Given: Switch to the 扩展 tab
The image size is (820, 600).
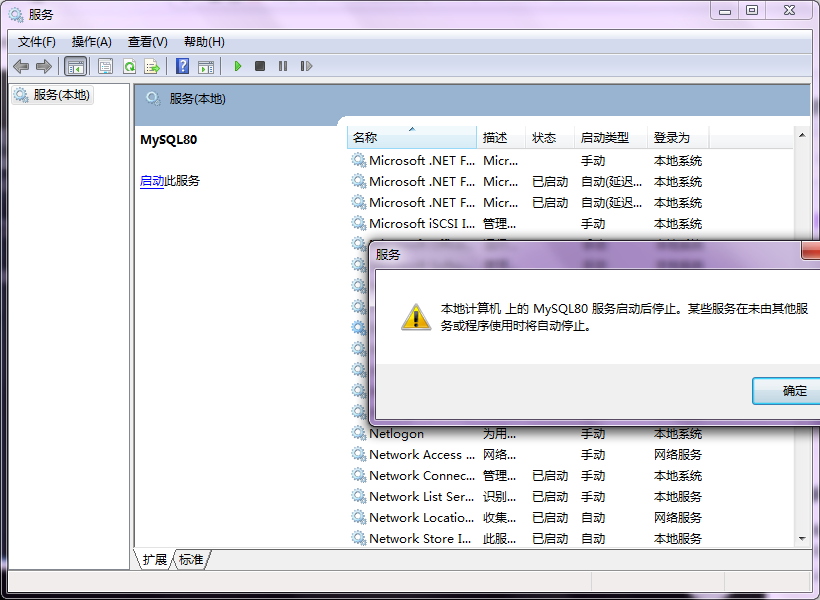Looking at the screenshot, I should (154, 560).
